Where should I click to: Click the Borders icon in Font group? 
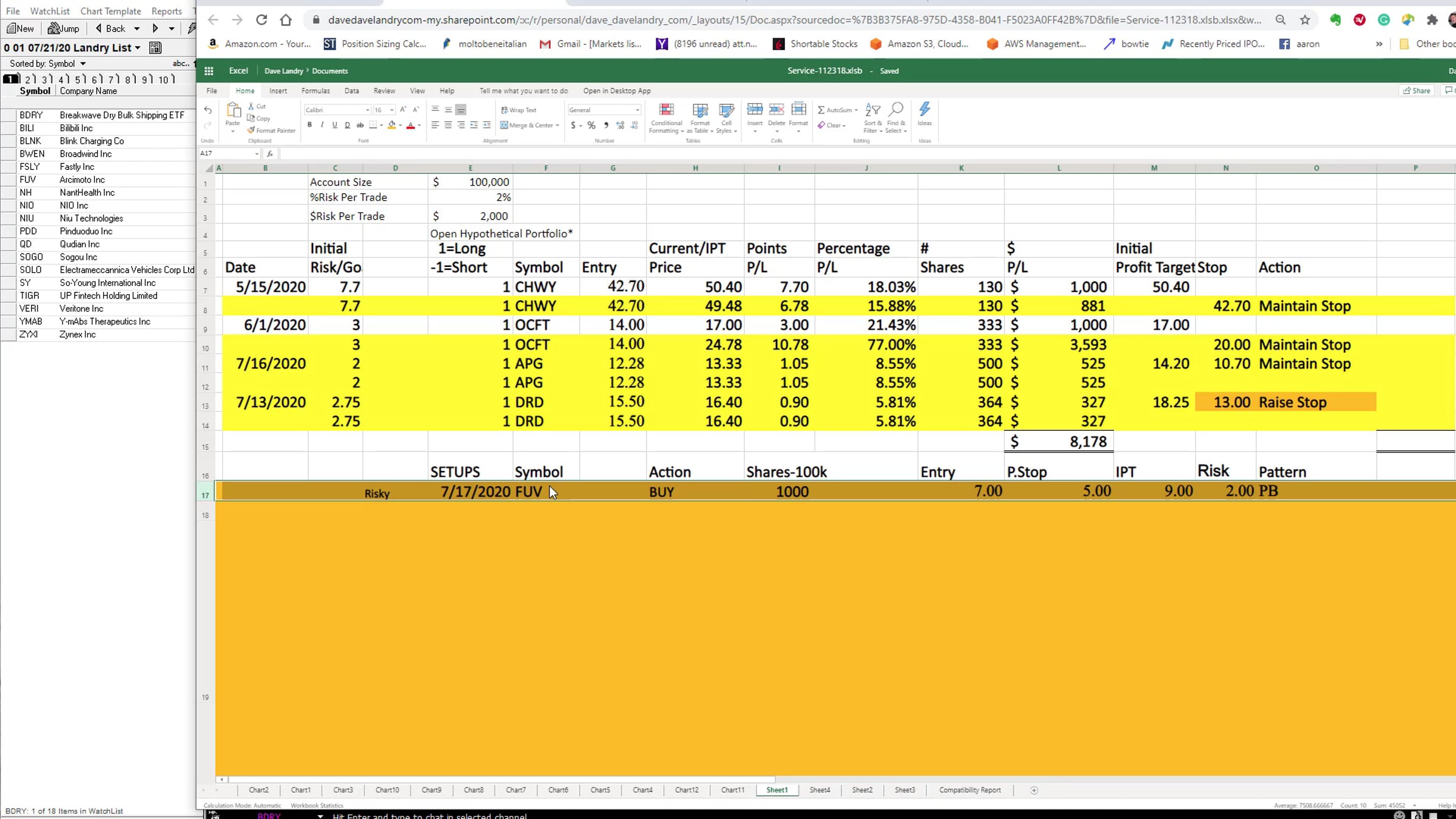(x=373, y=125)
